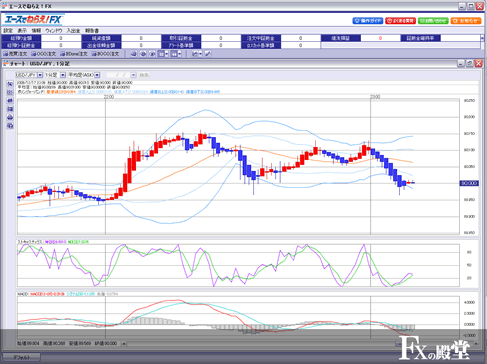Expand the arrow beside the chart toolbar icon
The image size is (487, 364).
click(200, 54)
